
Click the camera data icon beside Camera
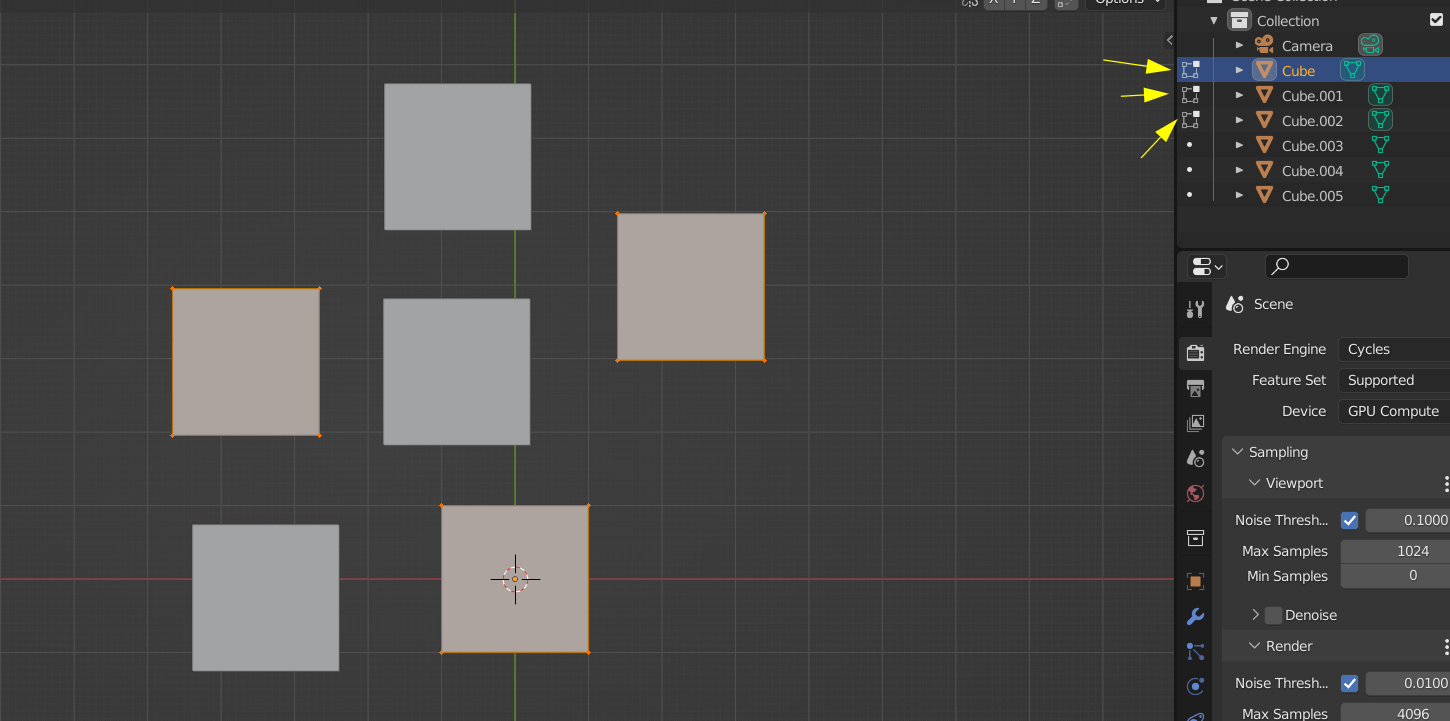click(x=1370, y=45)
